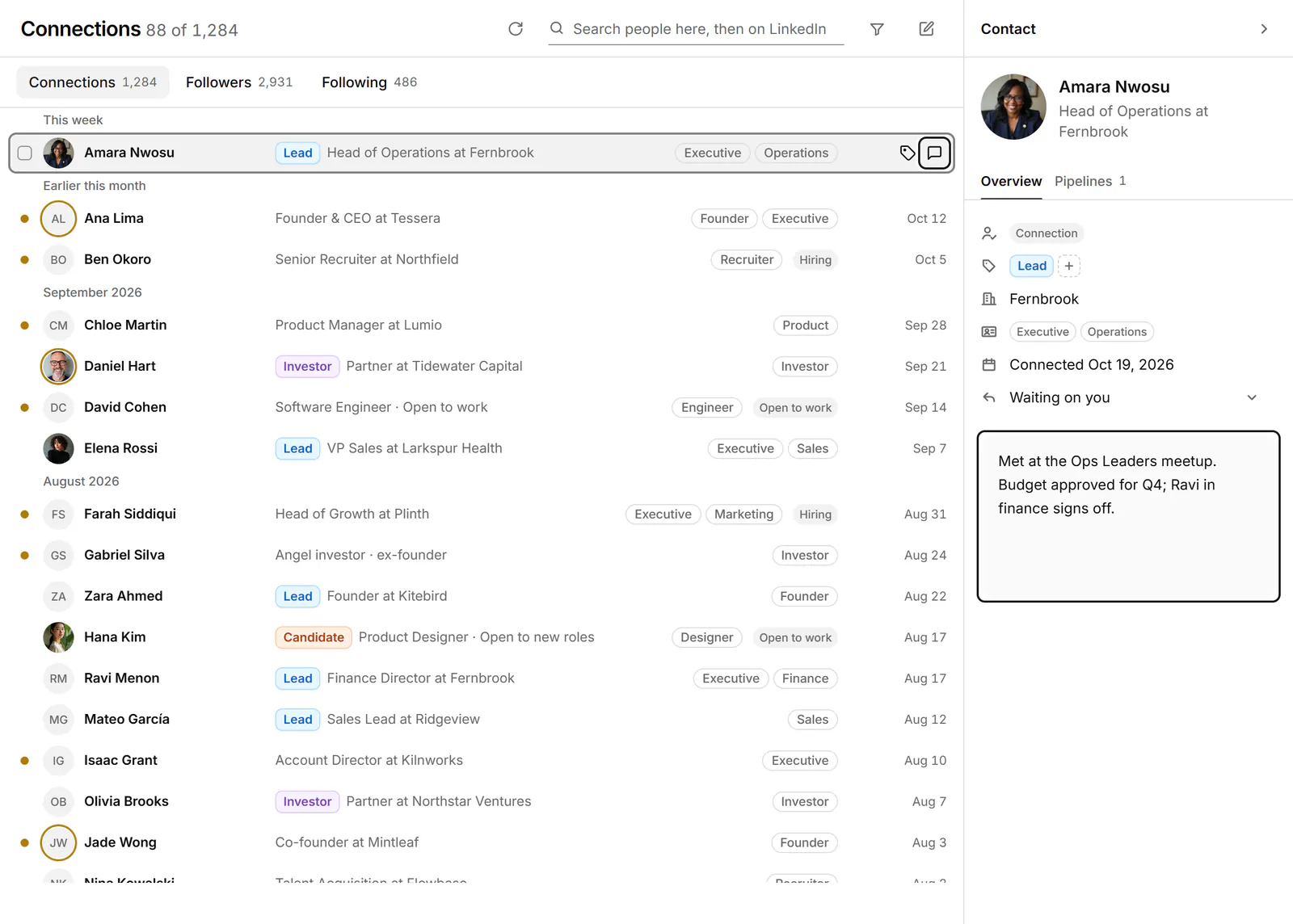1293x924 pixels.
Task: Open the Pipelines tab in contact panel
Action: (1090, 181)
